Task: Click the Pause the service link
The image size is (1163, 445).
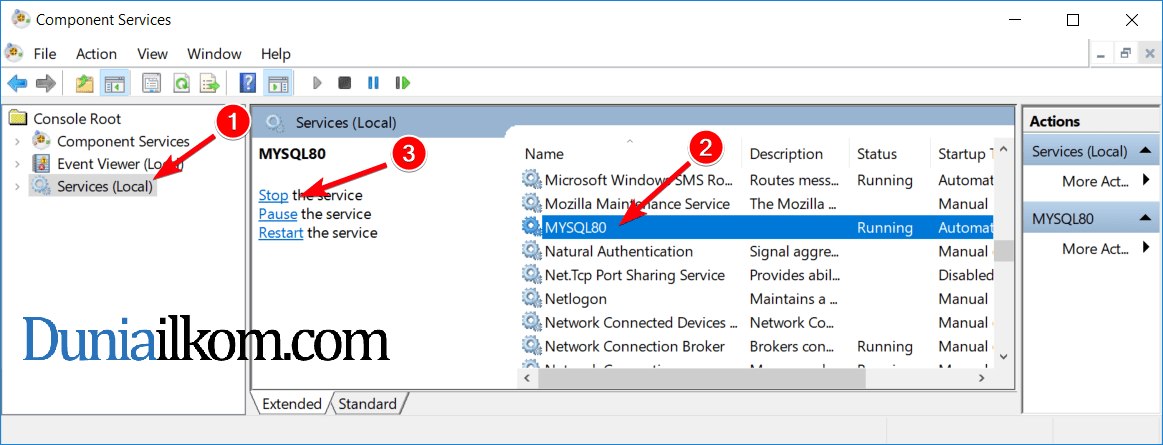Action: (x=278, y=214)
